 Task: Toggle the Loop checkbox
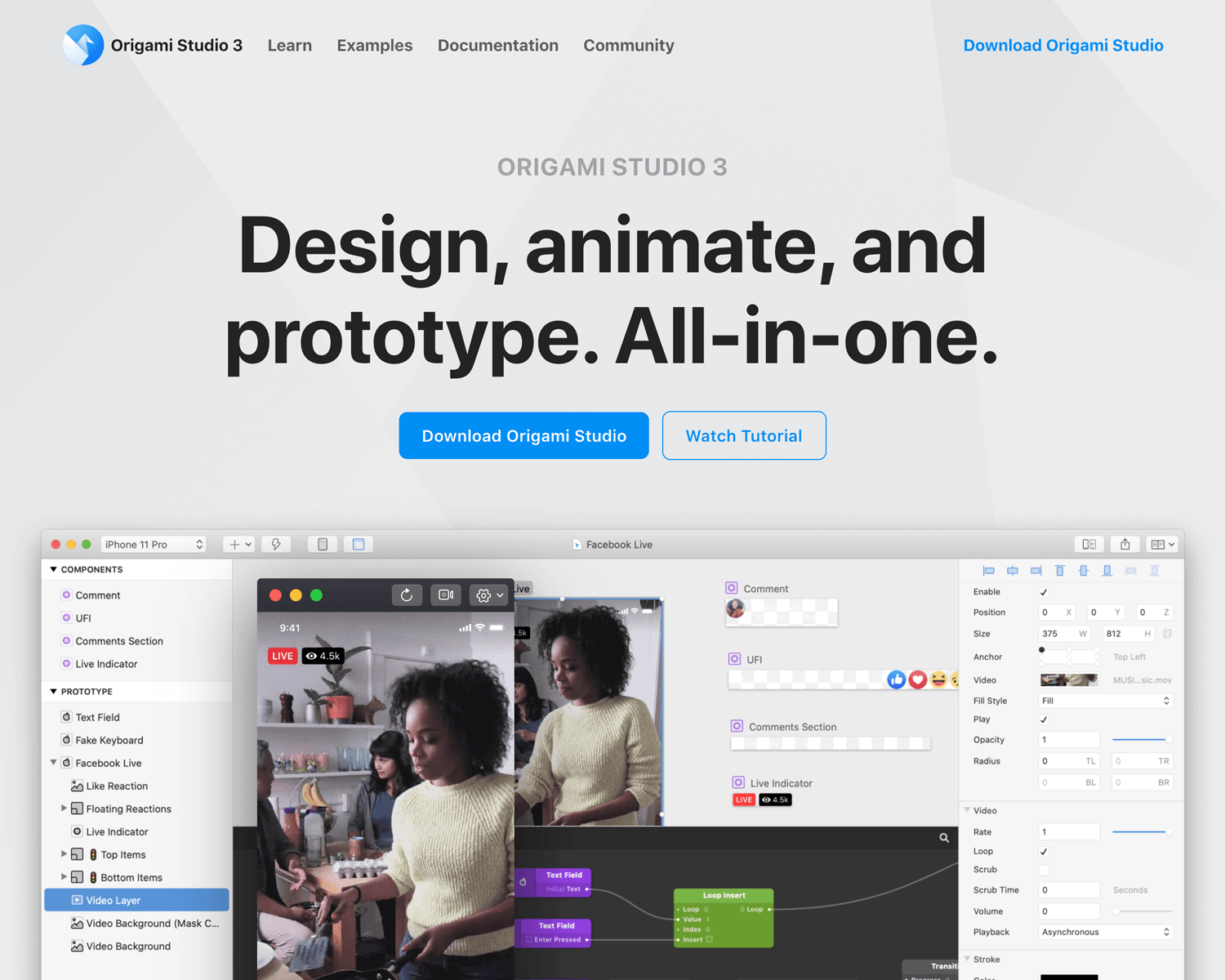click(1044, 852)
